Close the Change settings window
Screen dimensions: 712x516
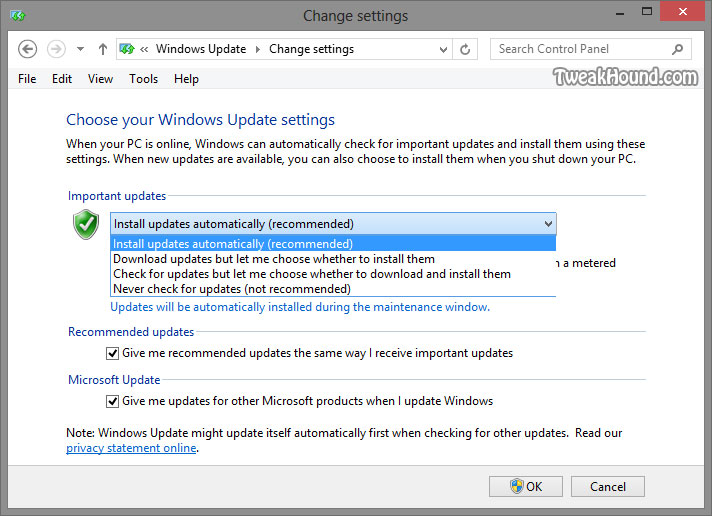pyautogui.click(x=682, y=11)
